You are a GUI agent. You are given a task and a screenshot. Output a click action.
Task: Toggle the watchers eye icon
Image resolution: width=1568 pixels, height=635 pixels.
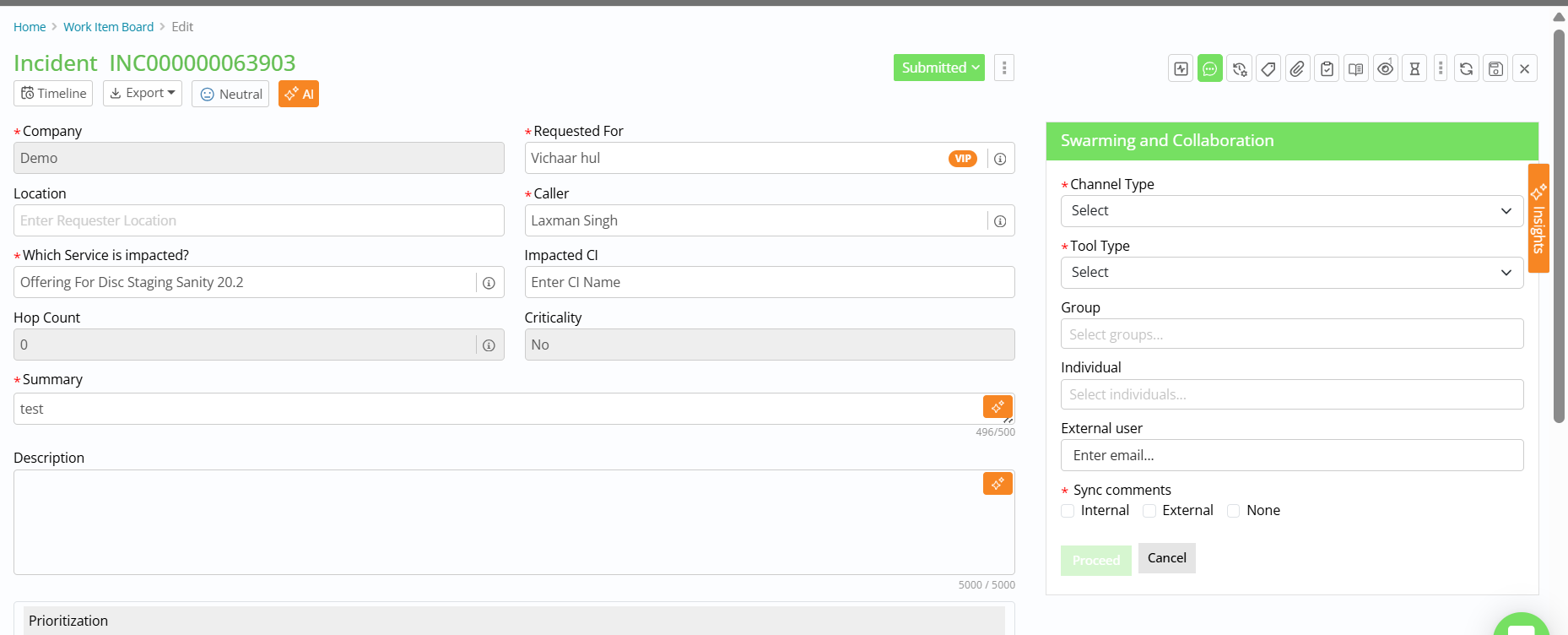pyautogui.click(x=1386, y=68)
